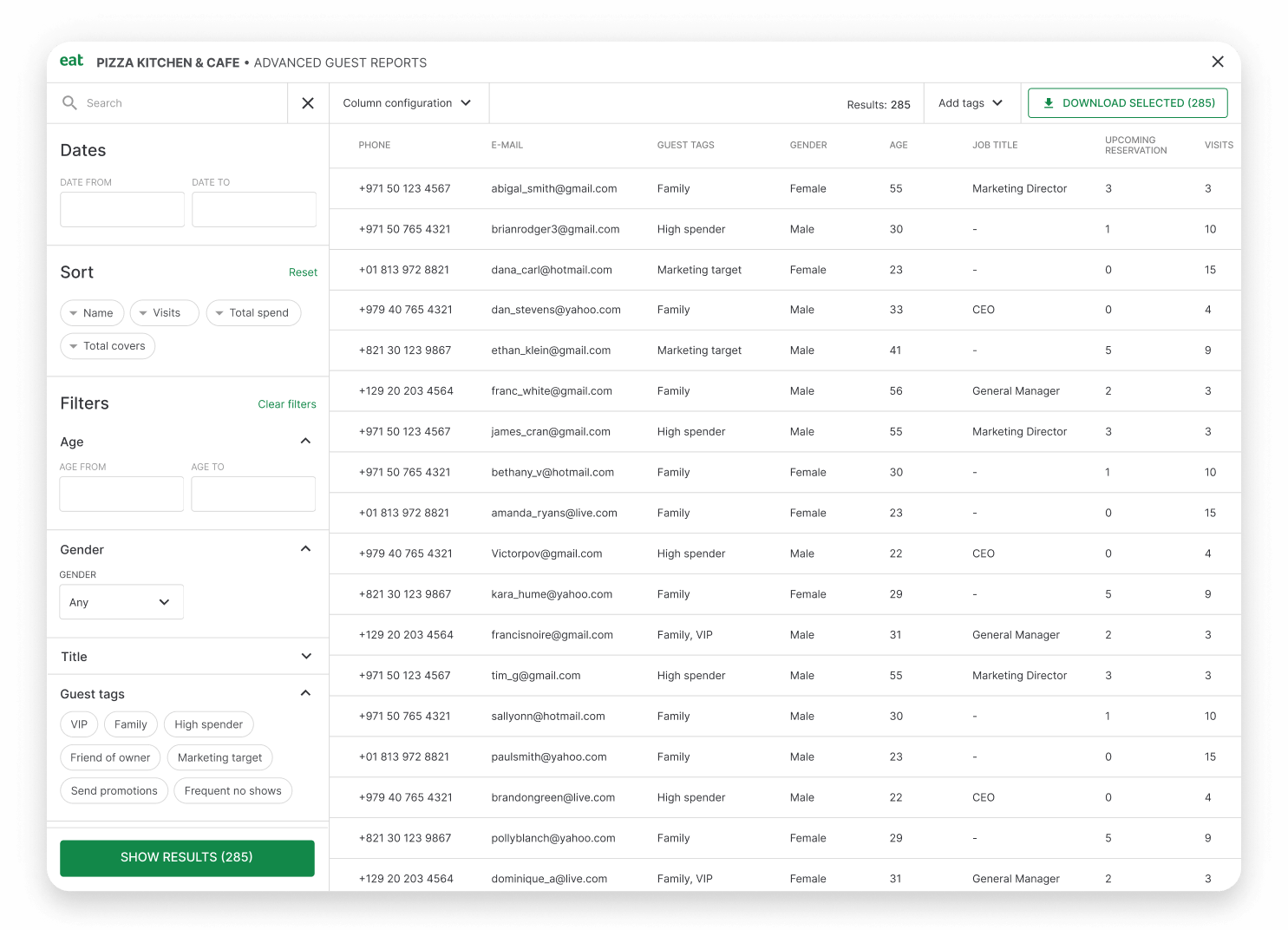Click the download icon on Download Selected
Viewport: 1288px width, 930px height.
click(x=1048, y=102)
